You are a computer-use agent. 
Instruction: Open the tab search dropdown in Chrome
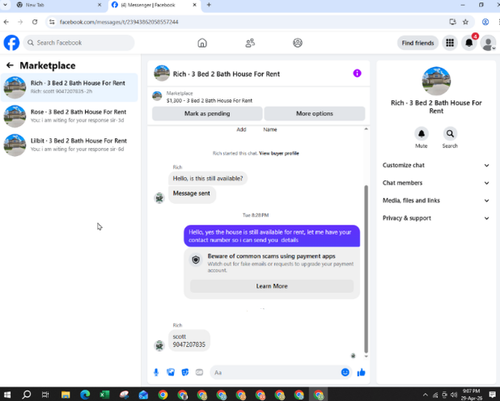click(x=5, y=5)
